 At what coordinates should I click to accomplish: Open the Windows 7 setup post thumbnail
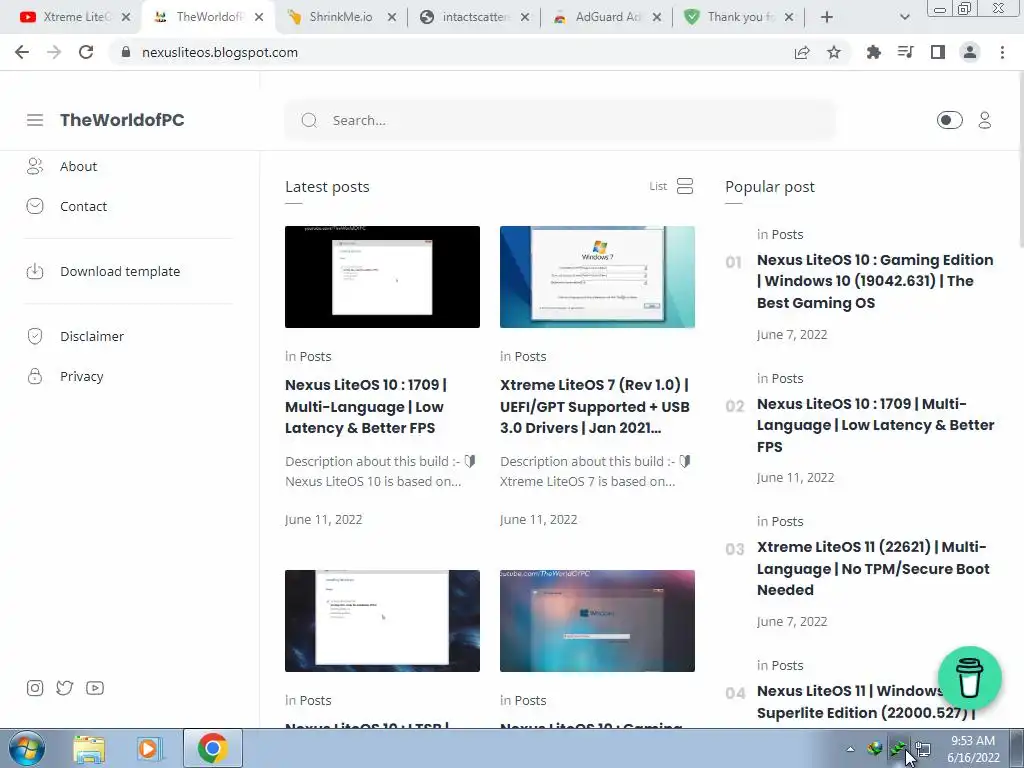[x=597, y=277]
